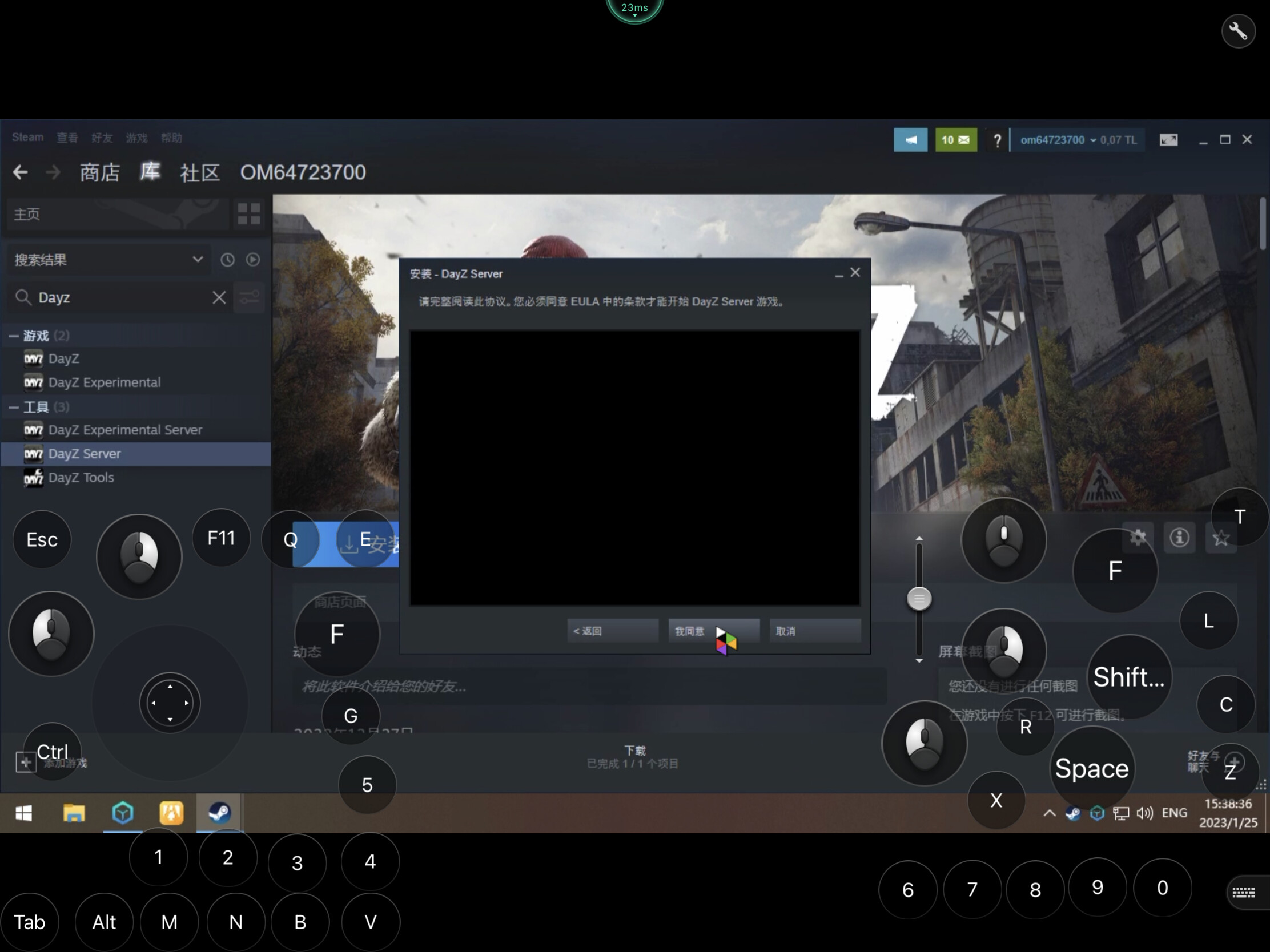Show hidden system tray icons

click(x=1049, y=813)
